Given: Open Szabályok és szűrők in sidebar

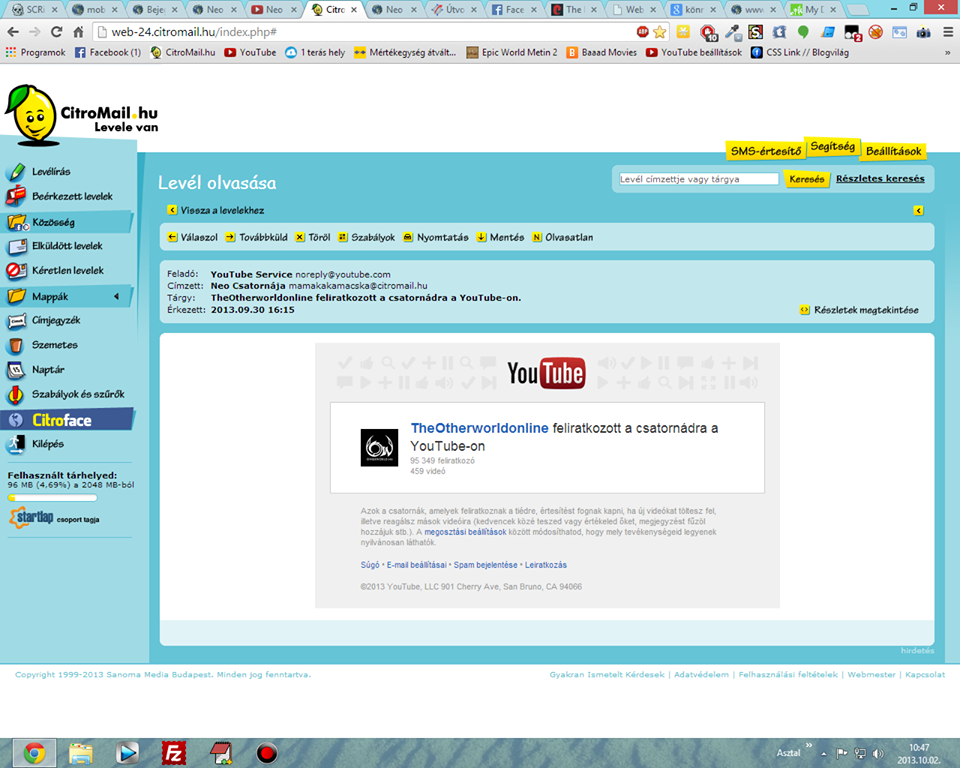Looking at the screenshot, I should click(78, 394).
